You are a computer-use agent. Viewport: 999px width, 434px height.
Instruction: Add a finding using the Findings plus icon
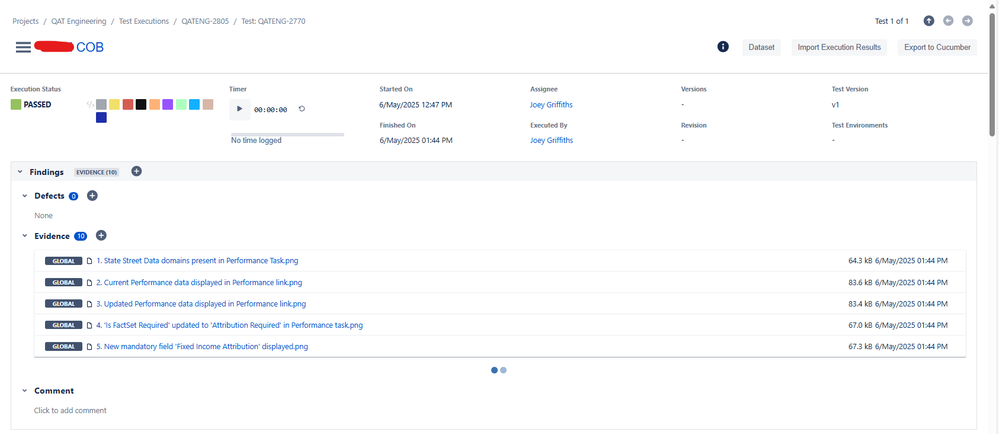pyautogui.click(x=136, y=171)
